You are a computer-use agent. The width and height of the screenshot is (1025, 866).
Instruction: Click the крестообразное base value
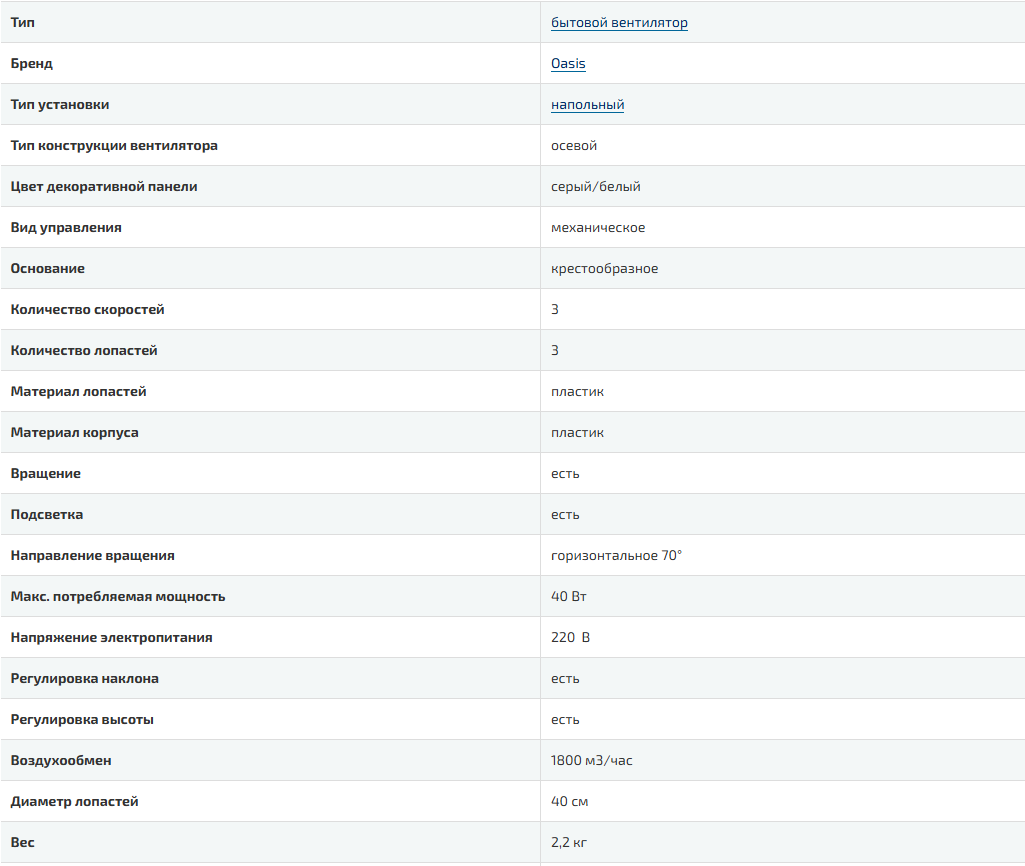605,269
